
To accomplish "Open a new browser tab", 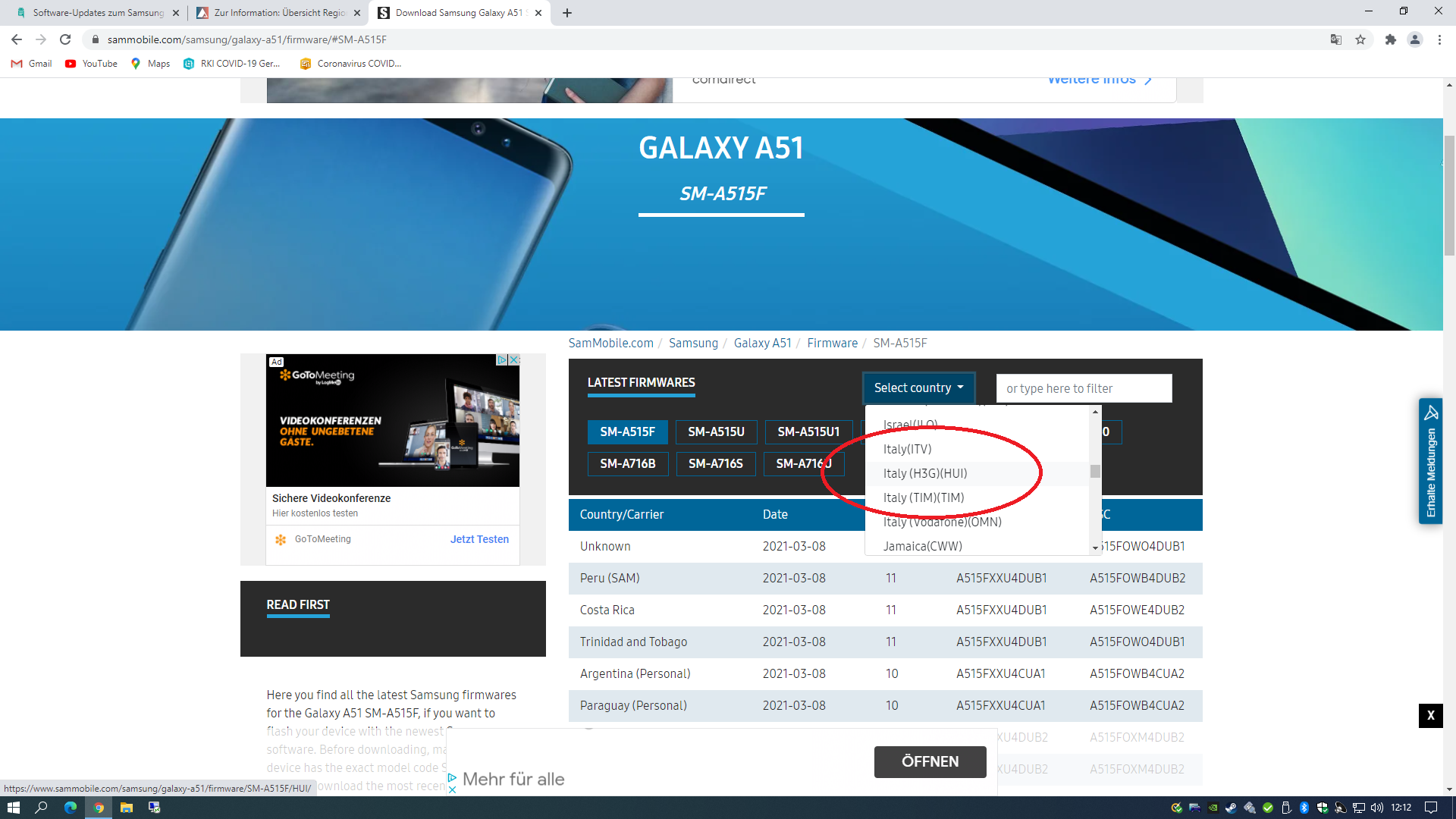I will [567, 13].
